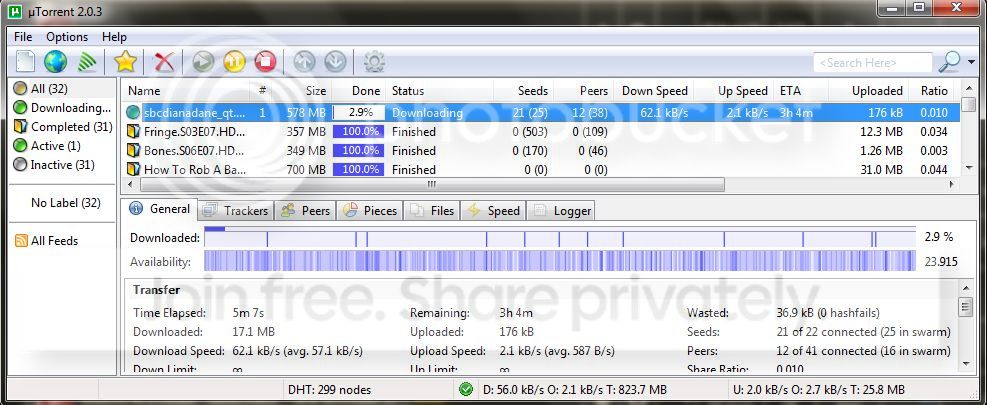Switch to the General tab
The width and height of the screenshot is (987, 405).
tap(160, 209)
